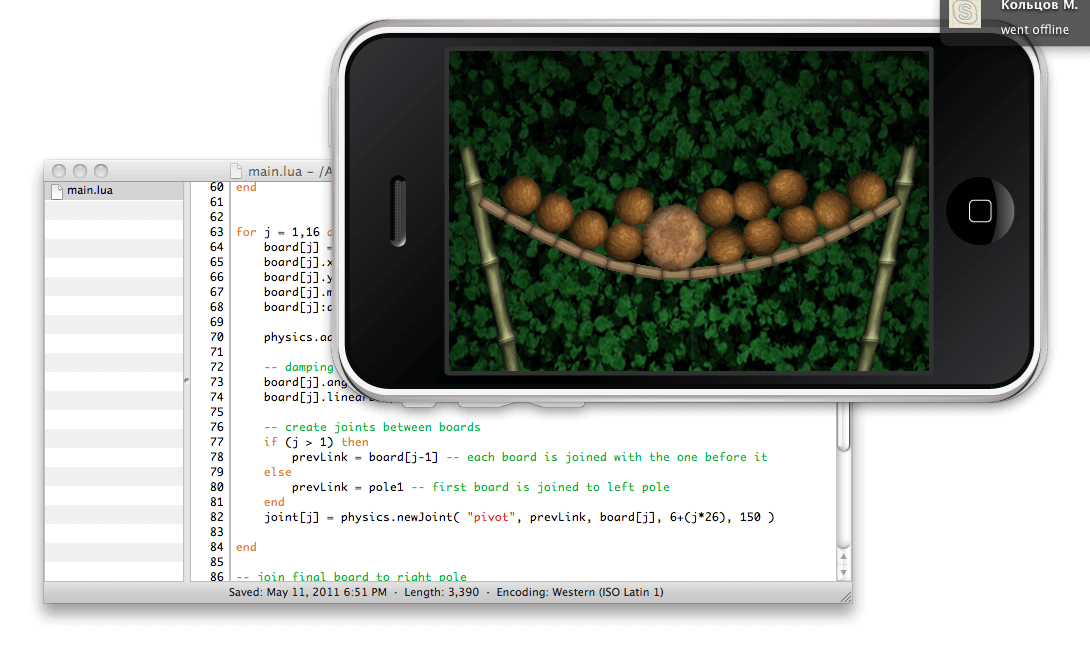Image resolution: width=1090 pixels, height=664 pixels.
Task: Click the sidebar splitter handle
Action: tap(186, 380)
